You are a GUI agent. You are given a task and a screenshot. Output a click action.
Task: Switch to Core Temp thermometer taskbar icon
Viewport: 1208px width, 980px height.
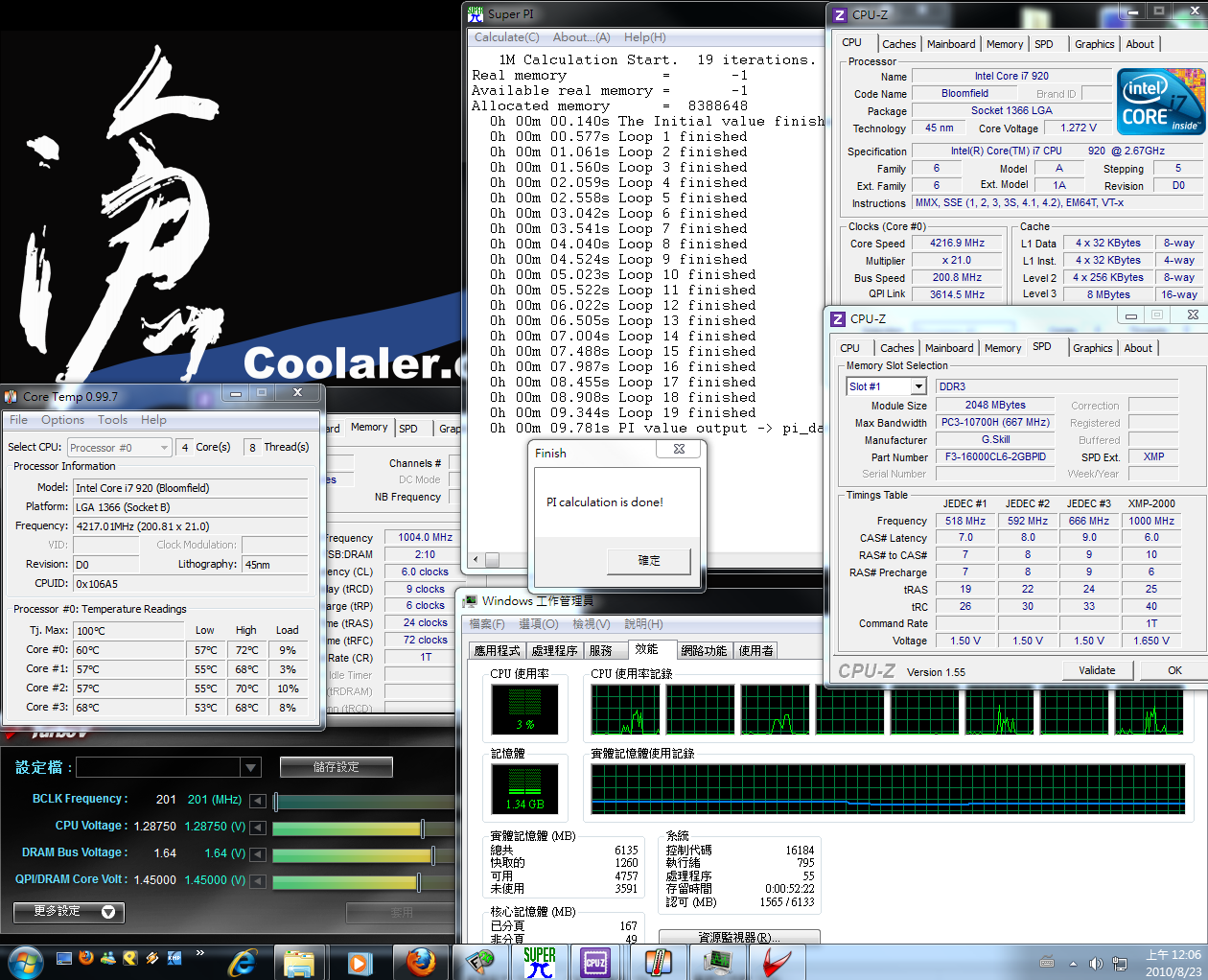(x=658, y=962)
